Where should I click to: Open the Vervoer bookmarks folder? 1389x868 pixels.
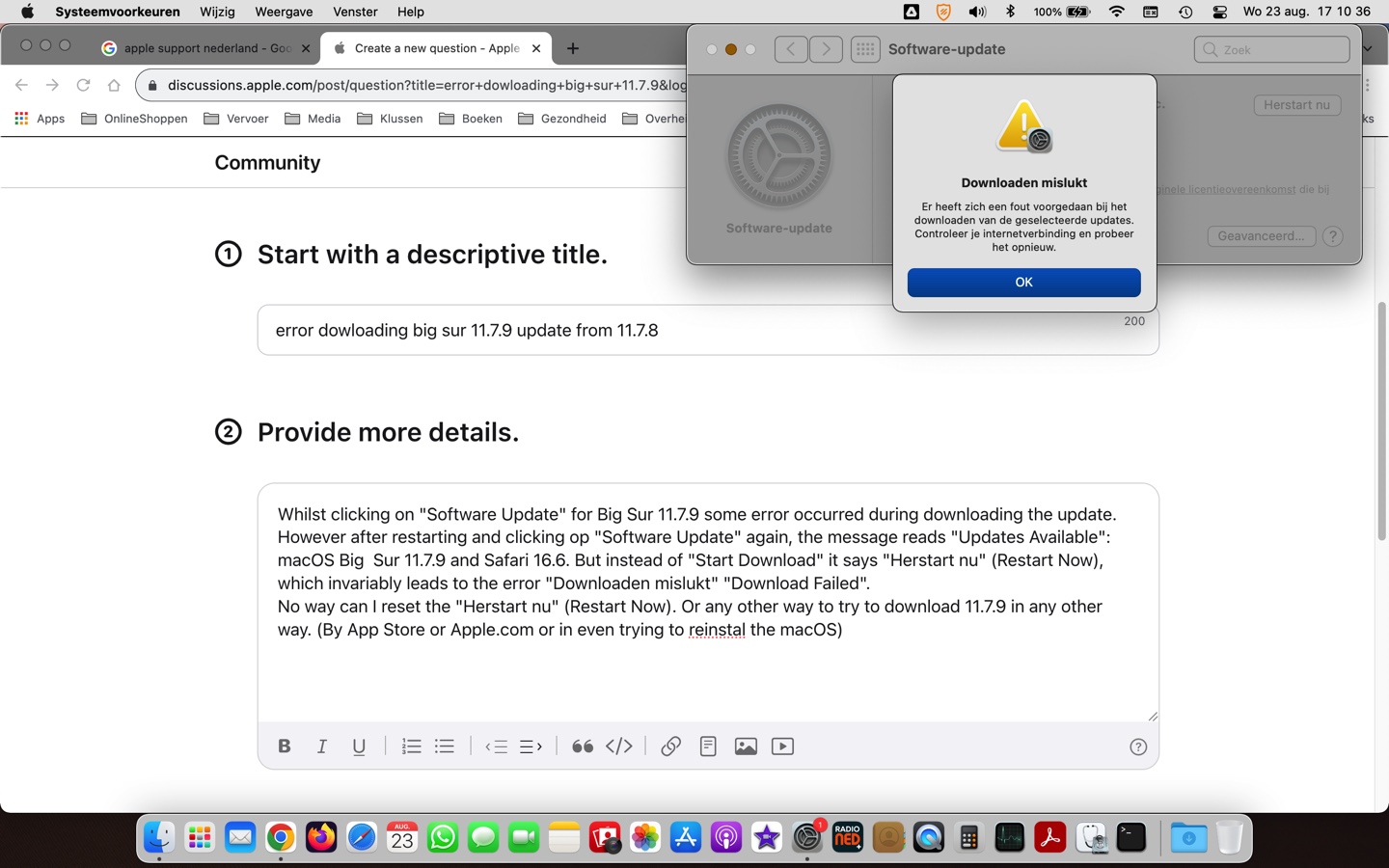tap(236, 119)
